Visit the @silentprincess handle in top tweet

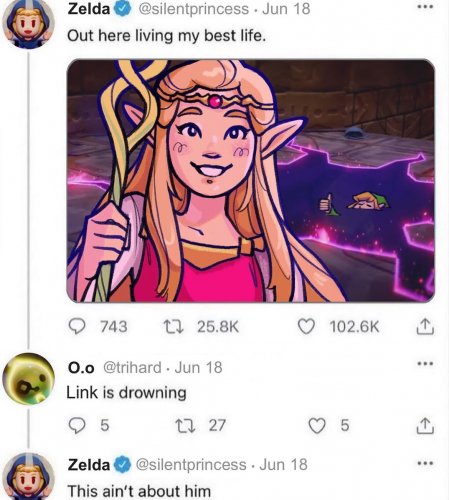tap(193, 9)
